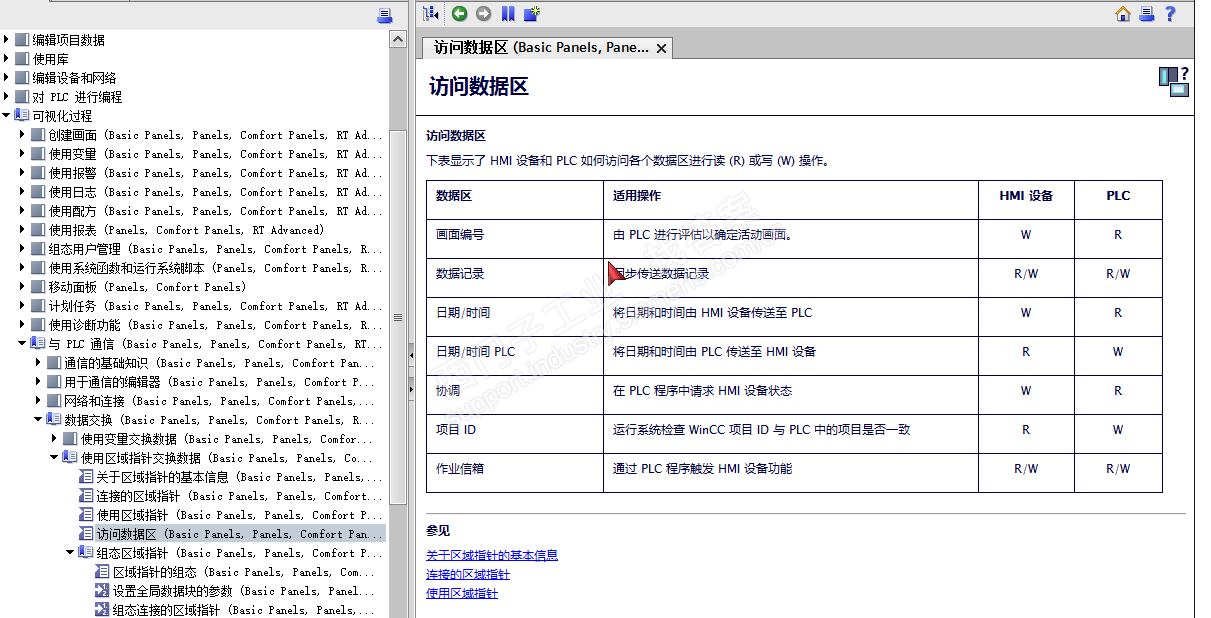This screenshot has height=618, width=1211.
Task: Open 连接的区域指针 page in the tree
Action: click(x=239, y=496)
